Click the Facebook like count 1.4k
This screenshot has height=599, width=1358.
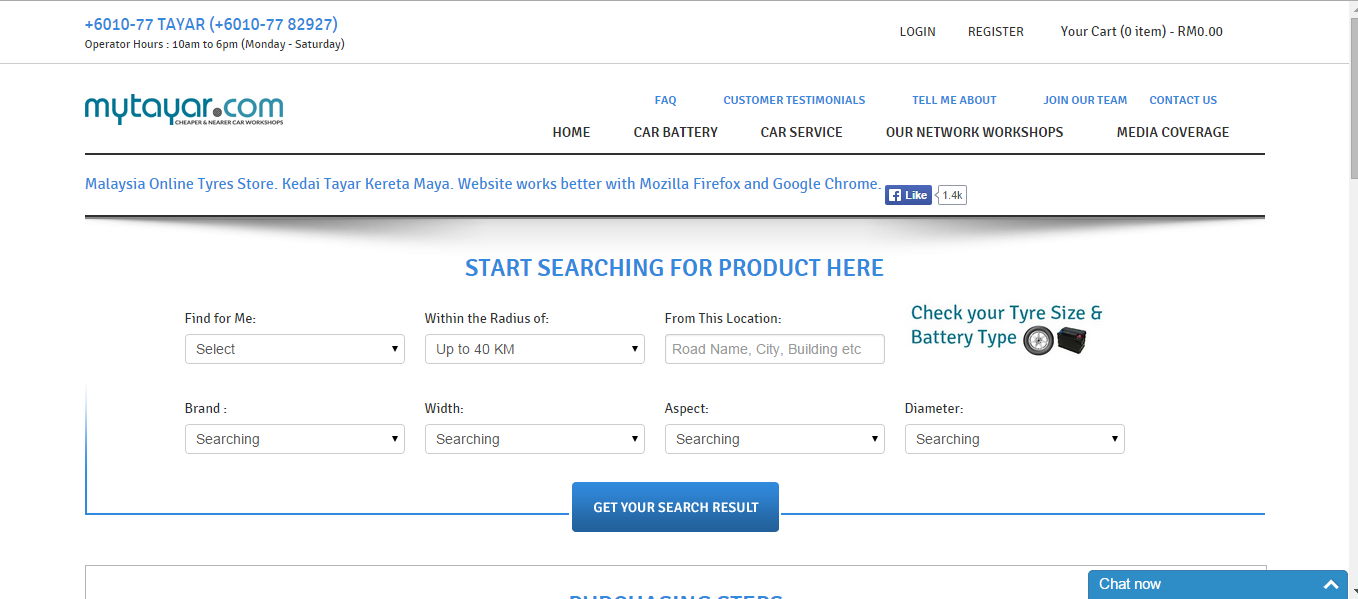pos(952,195)
